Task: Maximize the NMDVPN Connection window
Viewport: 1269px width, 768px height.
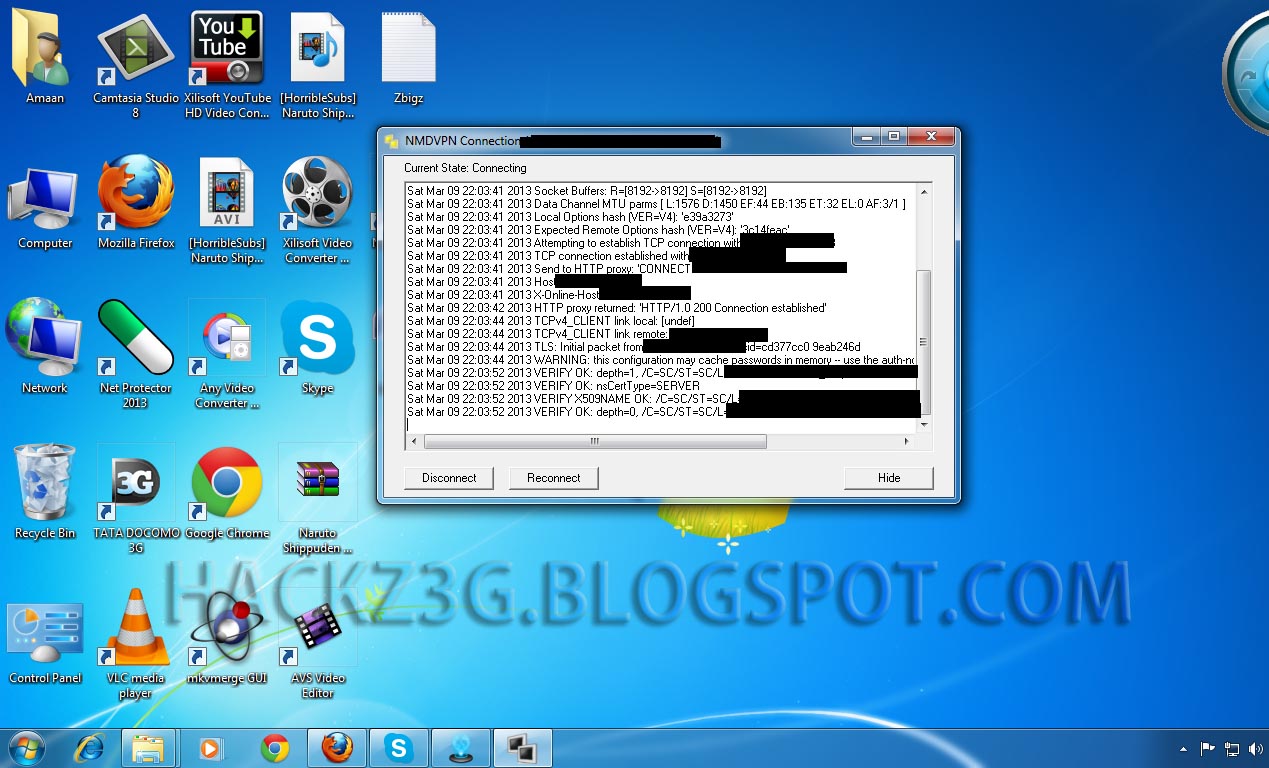Action: (x=894, y=137)
